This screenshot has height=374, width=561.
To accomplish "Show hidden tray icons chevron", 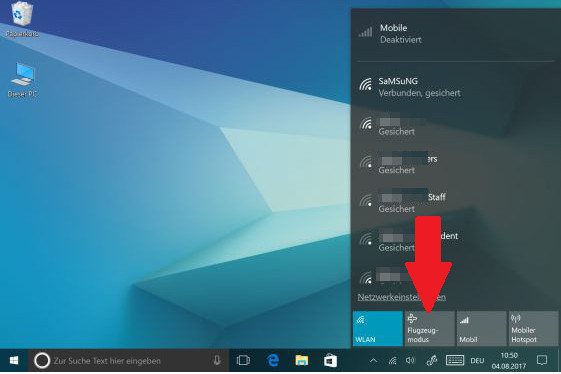I will click(373, 361).
